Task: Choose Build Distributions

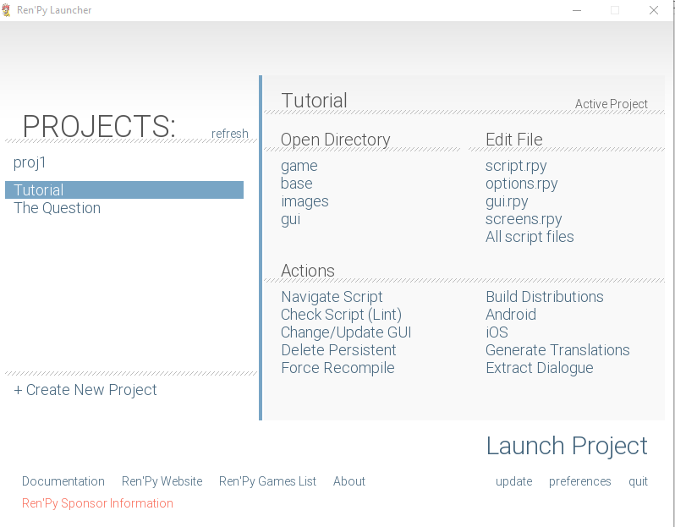Action: [544, 297]
